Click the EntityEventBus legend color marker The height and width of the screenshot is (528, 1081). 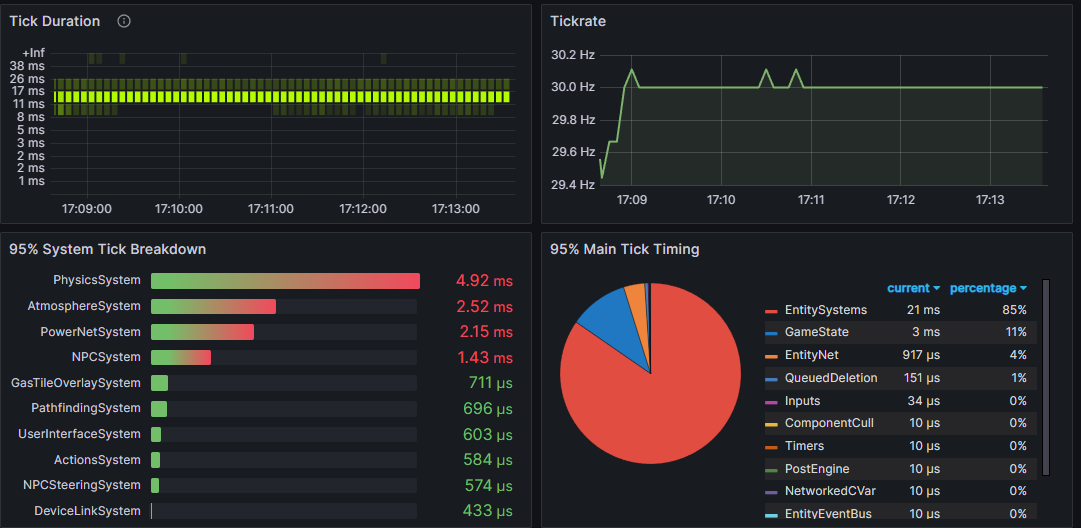tap(771, 514)
